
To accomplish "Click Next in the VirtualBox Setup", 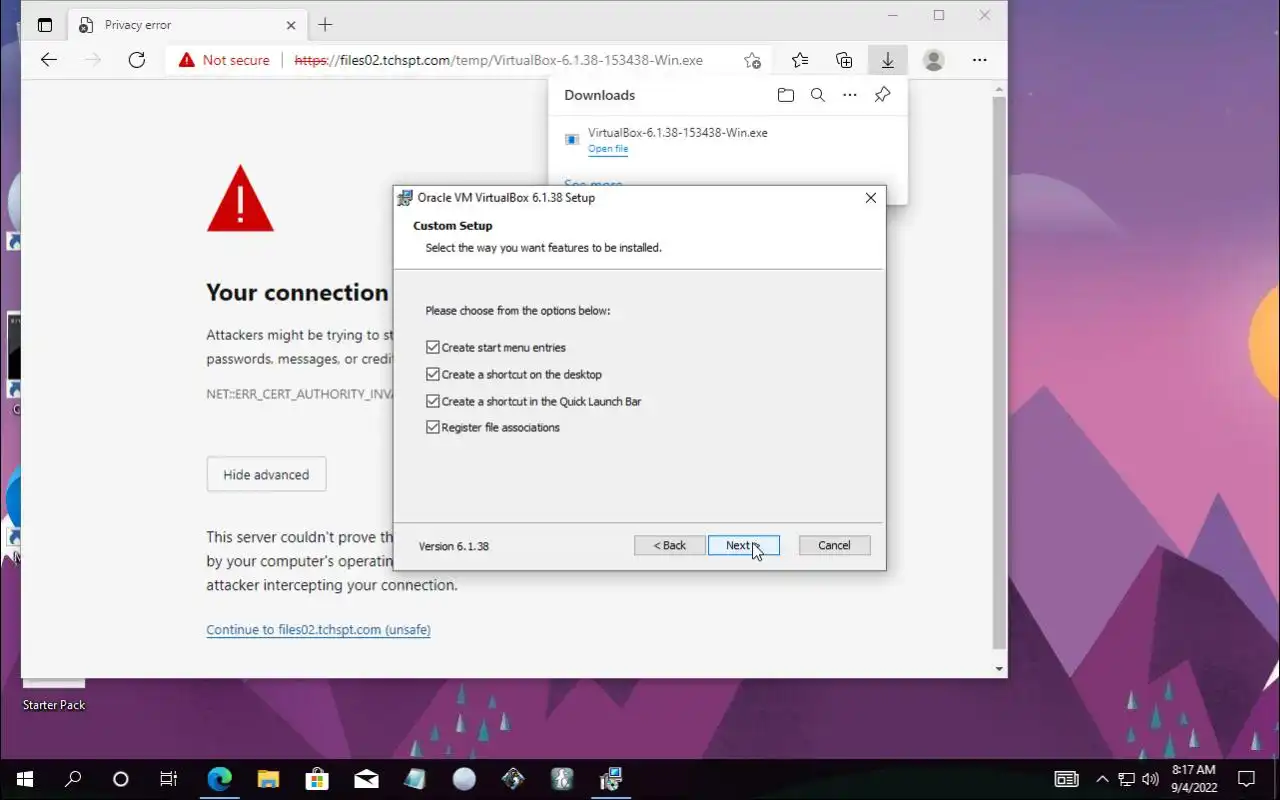I will (743, 545).
